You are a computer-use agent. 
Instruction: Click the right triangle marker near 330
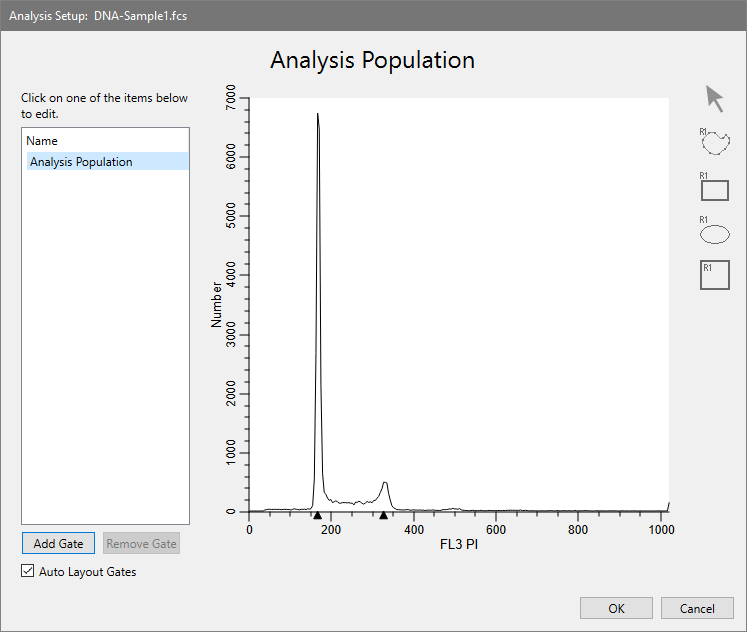pos(384,515)
